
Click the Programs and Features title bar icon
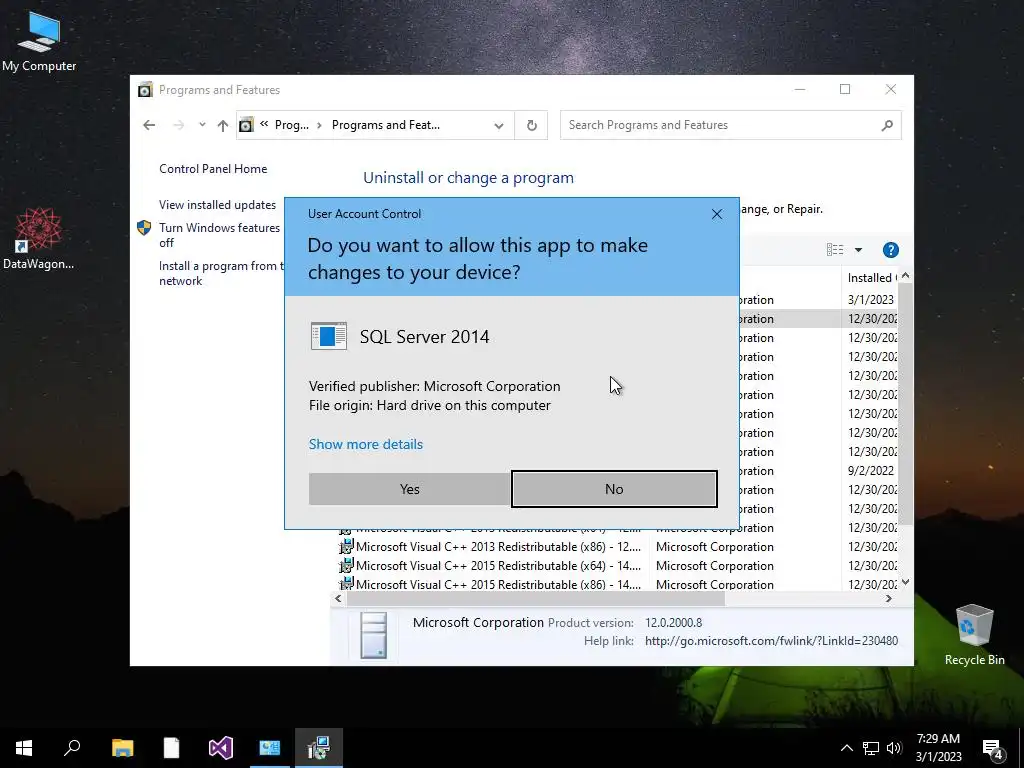145,89
